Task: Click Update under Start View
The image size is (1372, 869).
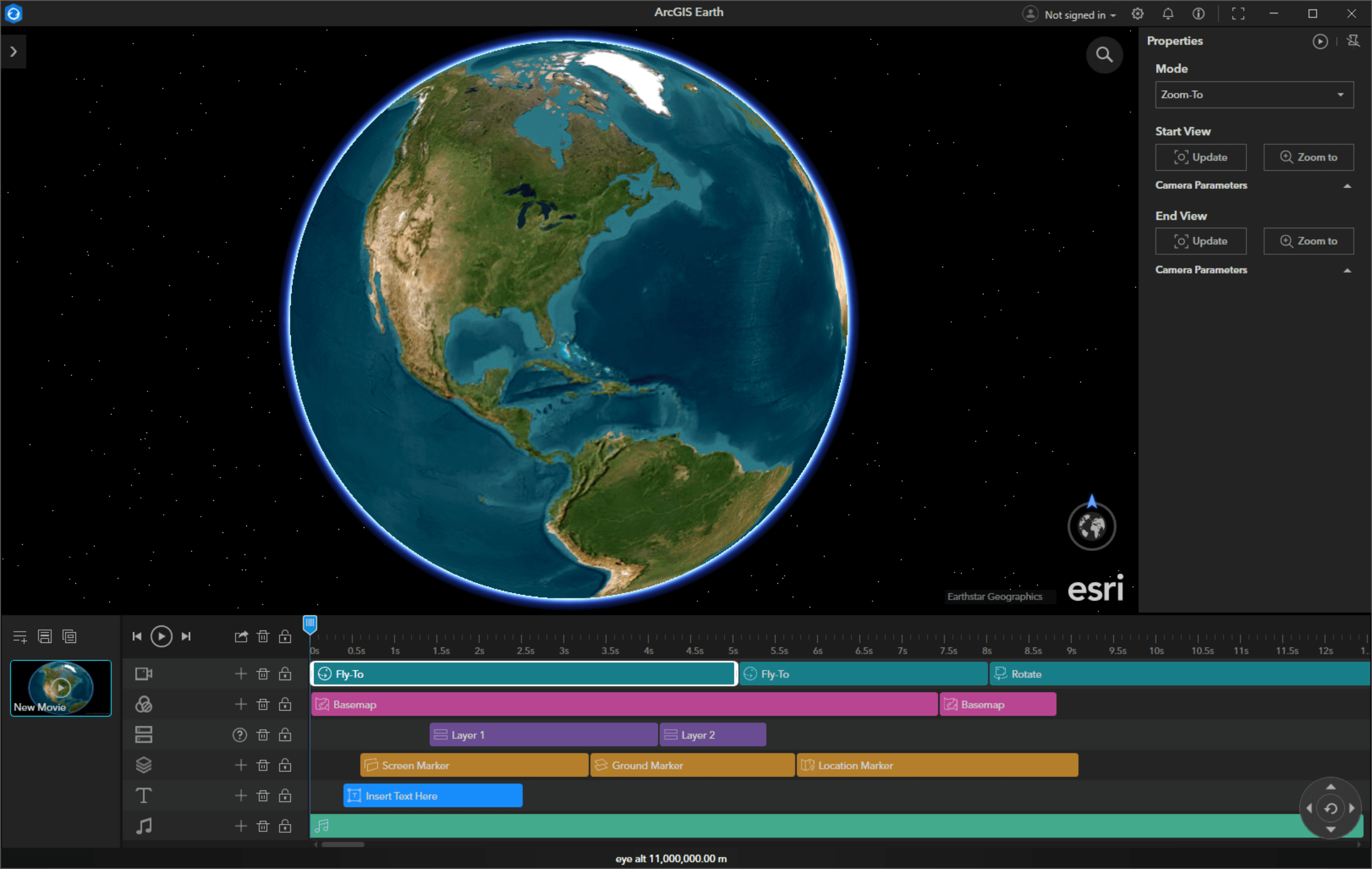Action: (1201, 157)
